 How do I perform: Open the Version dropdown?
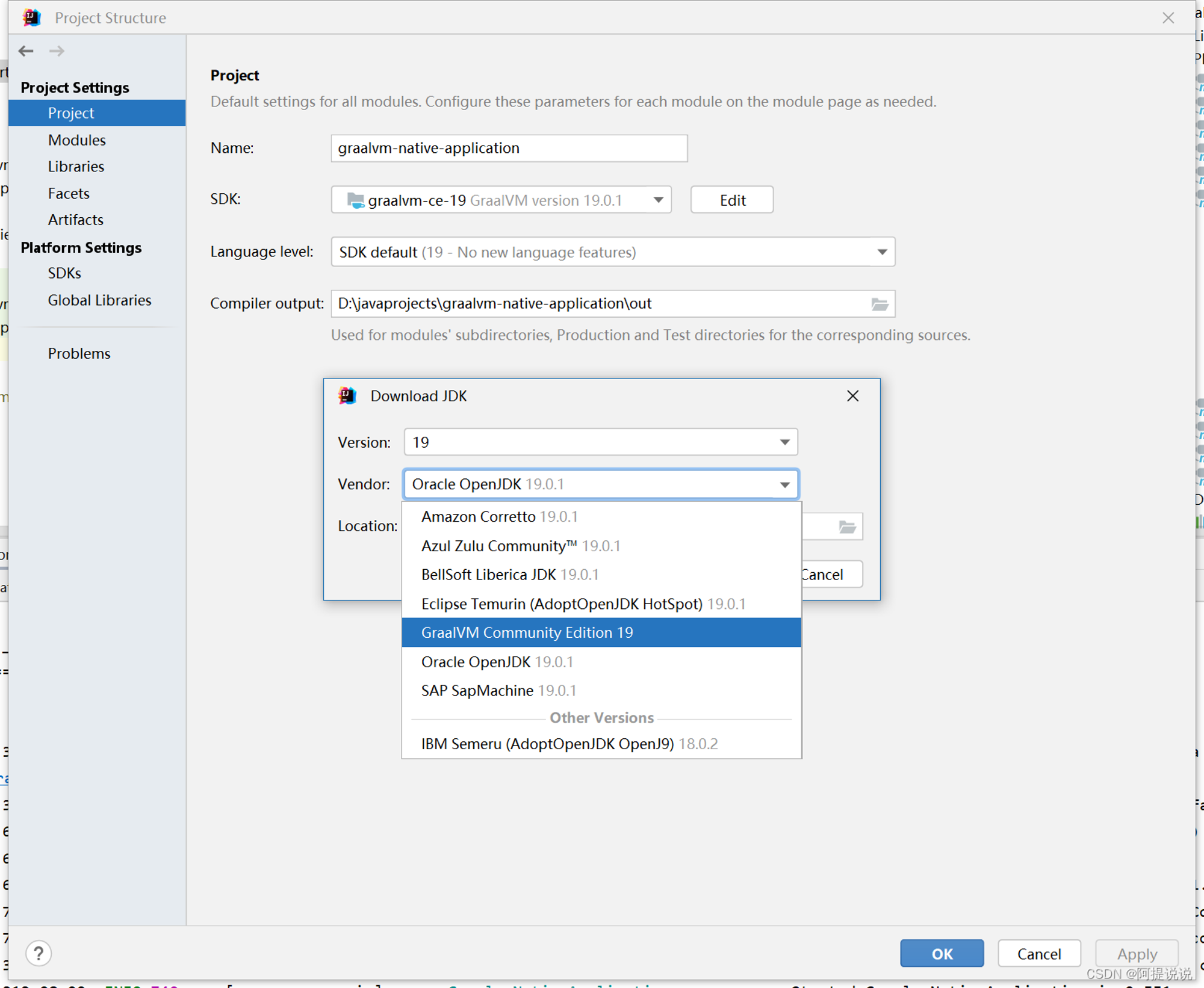pos(784,442)
